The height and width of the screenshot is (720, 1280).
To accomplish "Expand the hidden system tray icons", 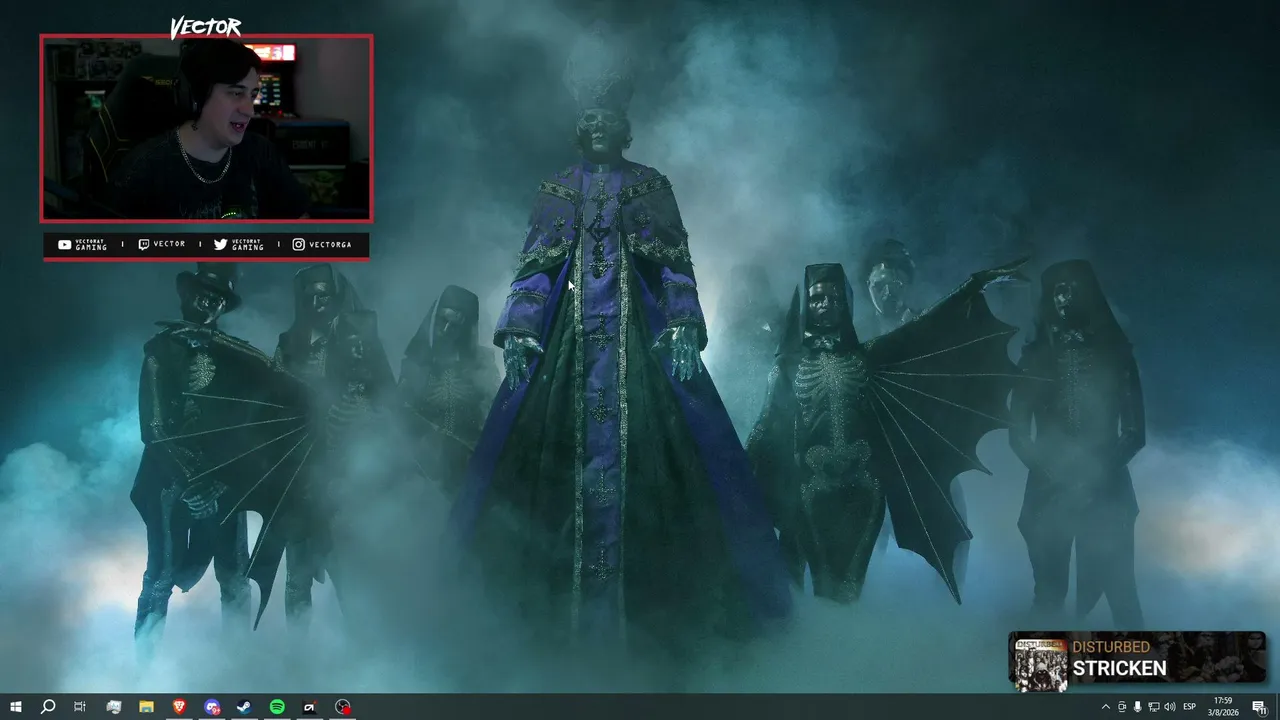I will pyautogui.click(x=1105, y=707).
